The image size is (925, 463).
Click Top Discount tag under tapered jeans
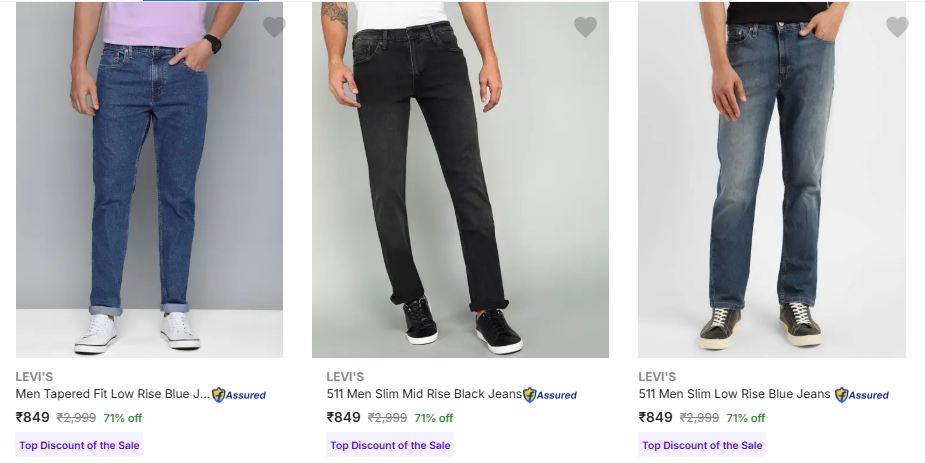click(x=80, y=445)
